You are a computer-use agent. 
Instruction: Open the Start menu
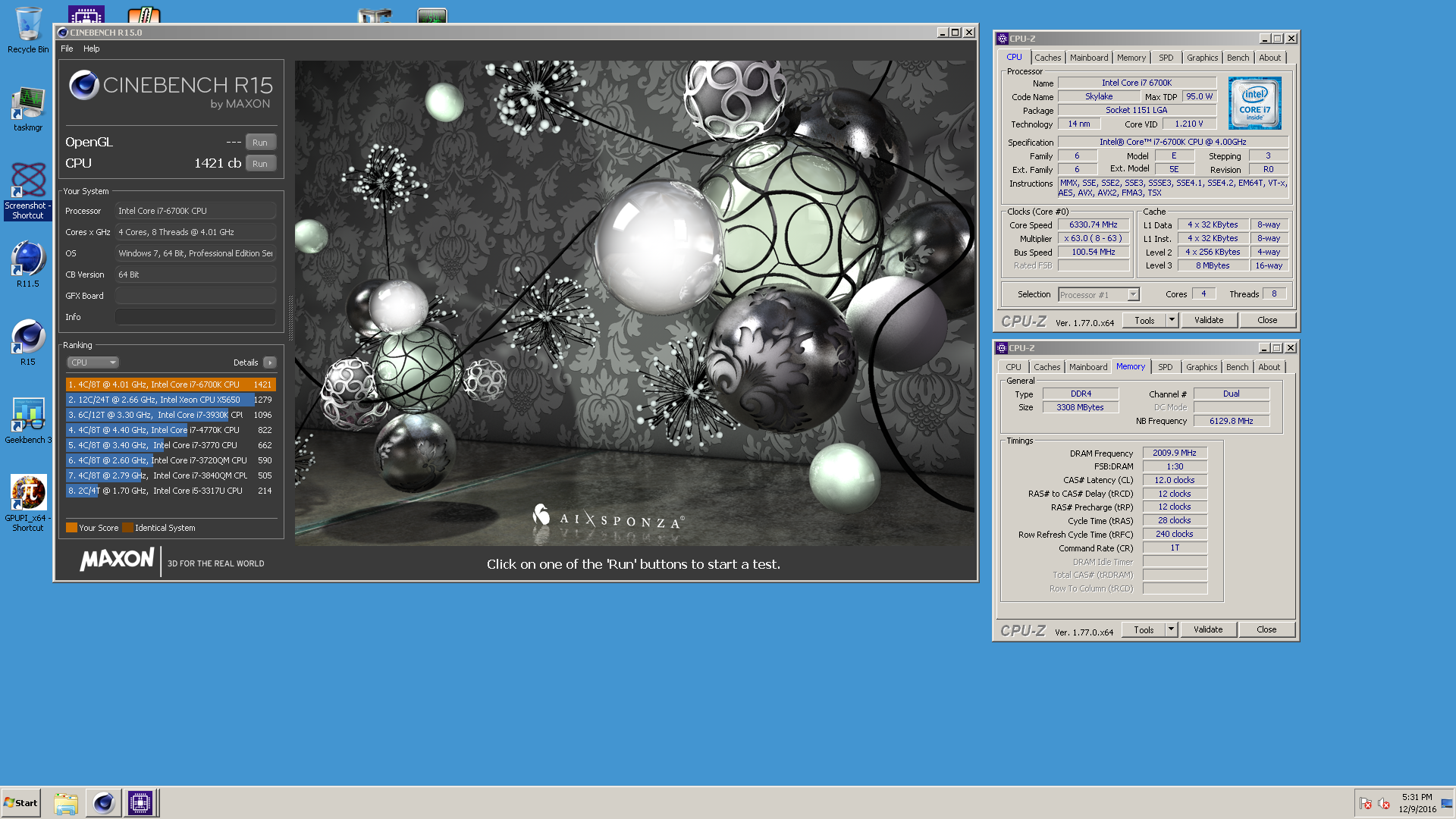20,803
